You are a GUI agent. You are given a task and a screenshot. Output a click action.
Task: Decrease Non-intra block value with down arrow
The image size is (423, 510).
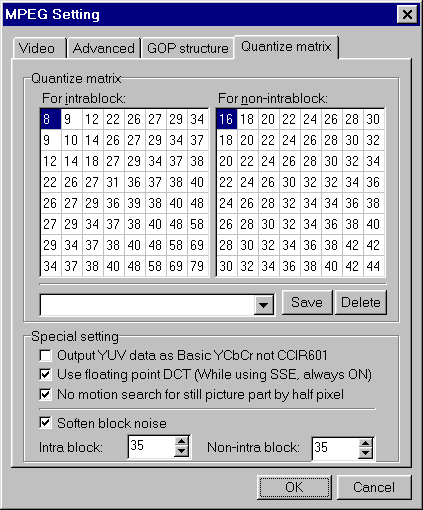tap(366, 453)
